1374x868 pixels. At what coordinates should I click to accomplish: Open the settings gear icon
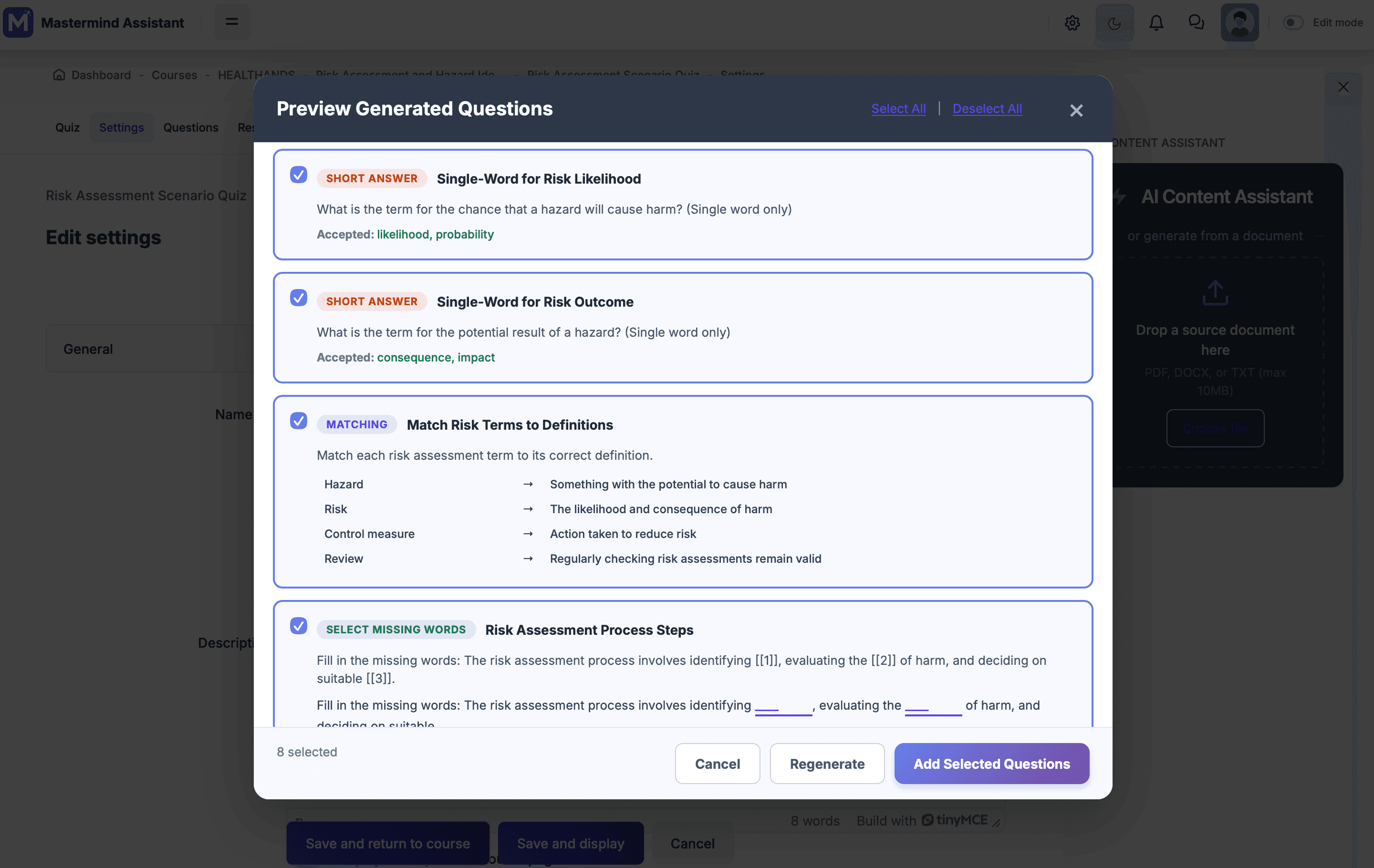pyautogui.click(x=1072, y=23)
